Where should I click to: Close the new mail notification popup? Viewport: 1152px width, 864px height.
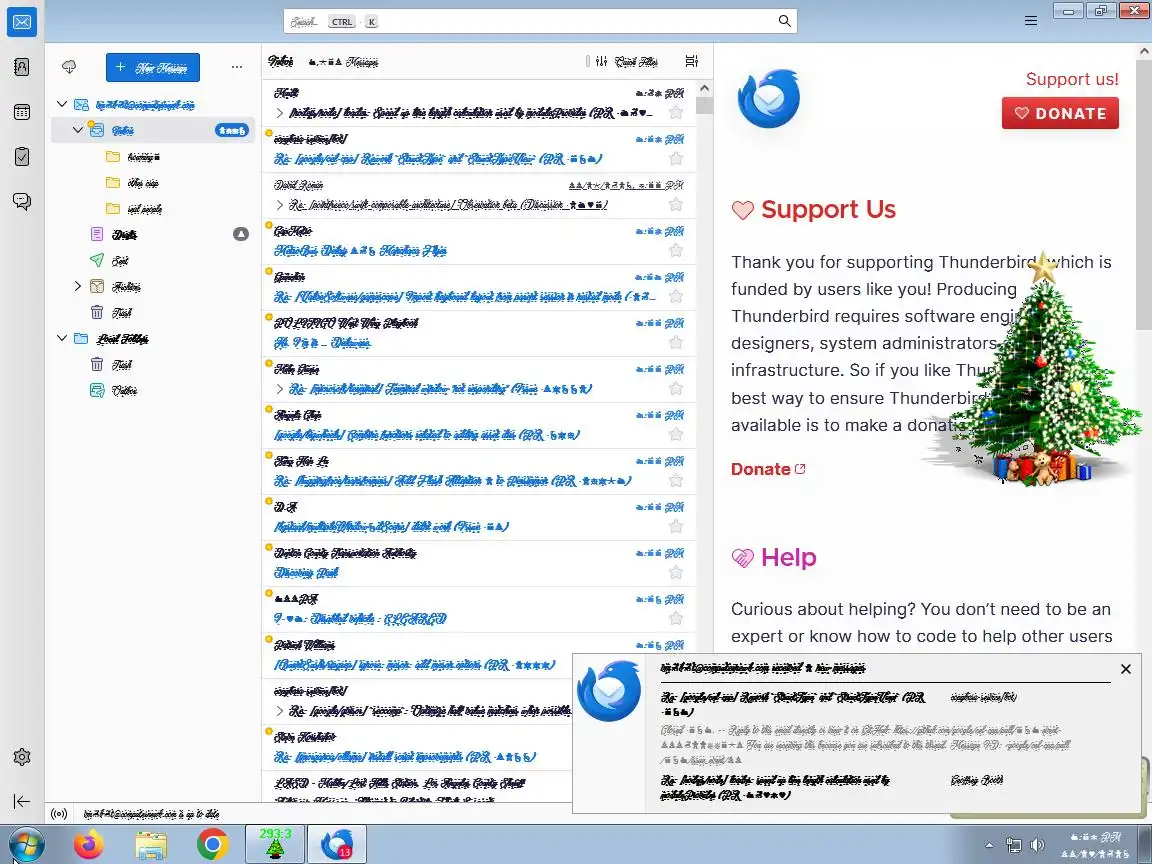coord(1126,669)
